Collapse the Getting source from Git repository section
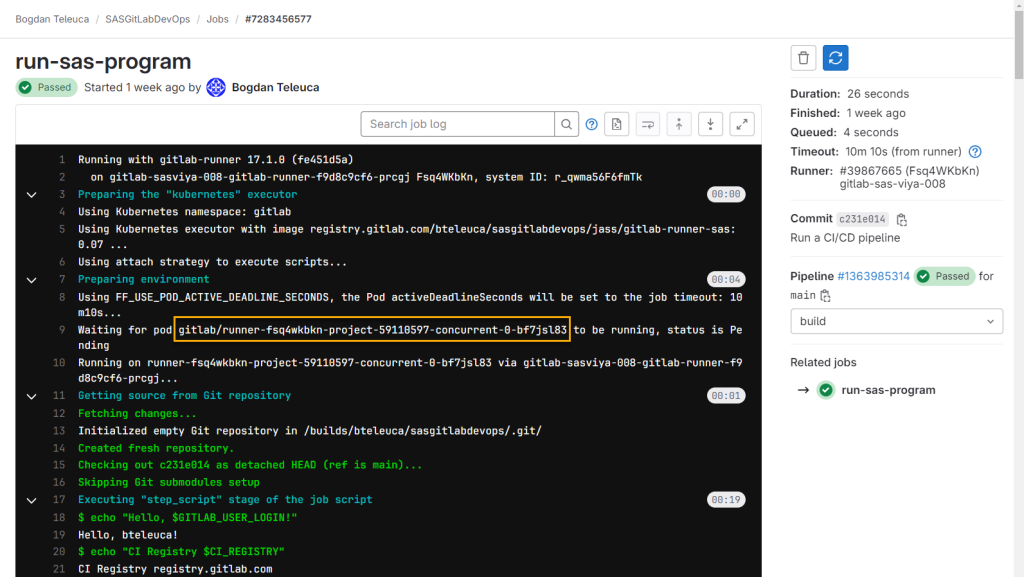 [x=31, y=395]
